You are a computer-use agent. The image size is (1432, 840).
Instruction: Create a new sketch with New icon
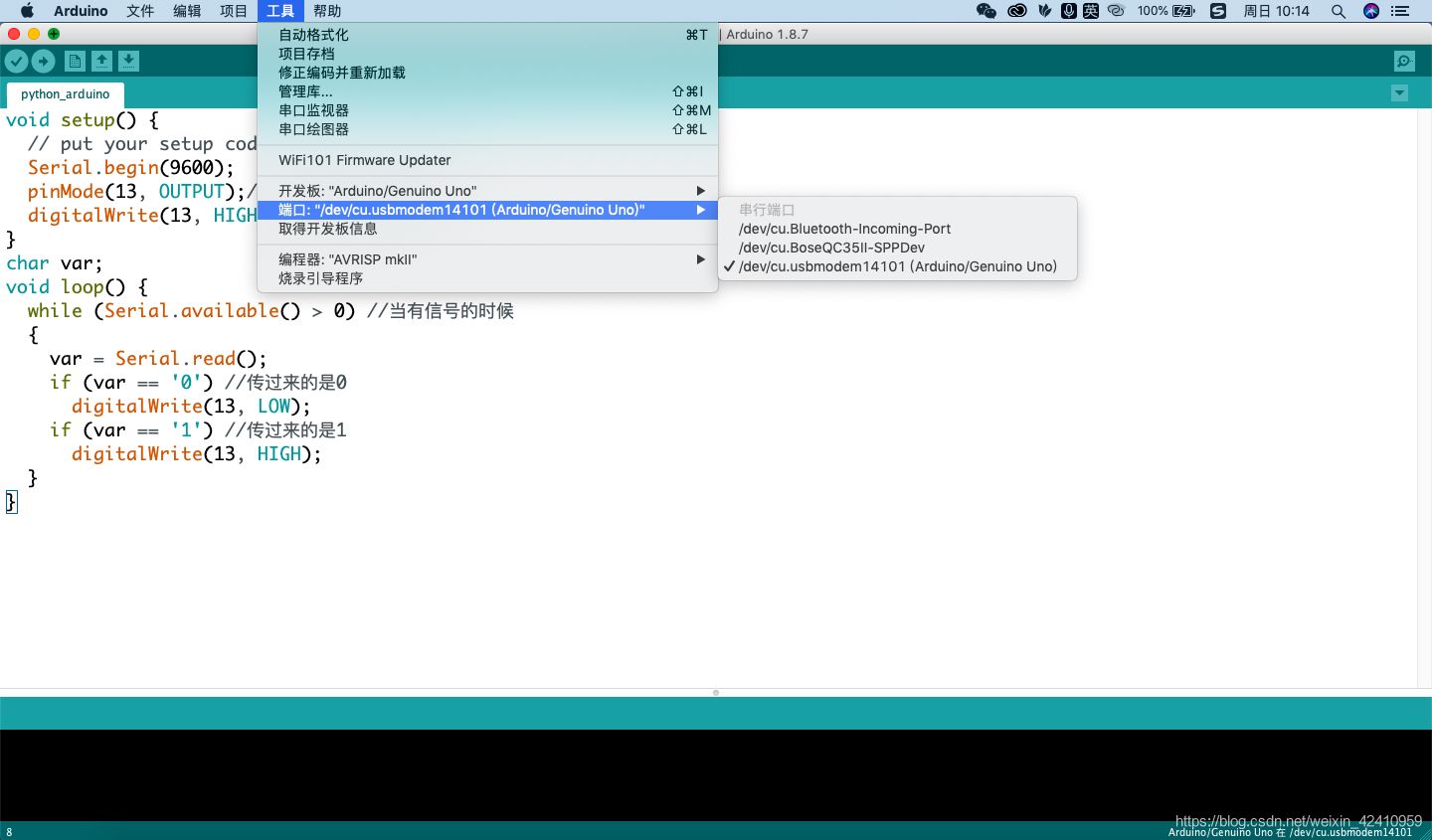point(75,61)
